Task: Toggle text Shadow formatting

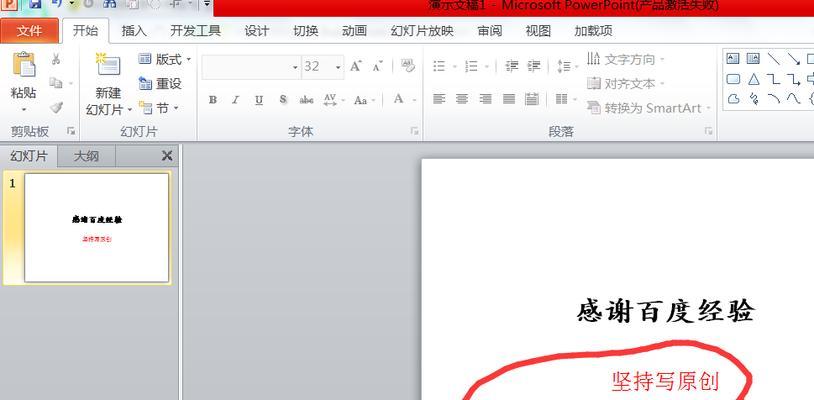Action: tap(282, 100)
